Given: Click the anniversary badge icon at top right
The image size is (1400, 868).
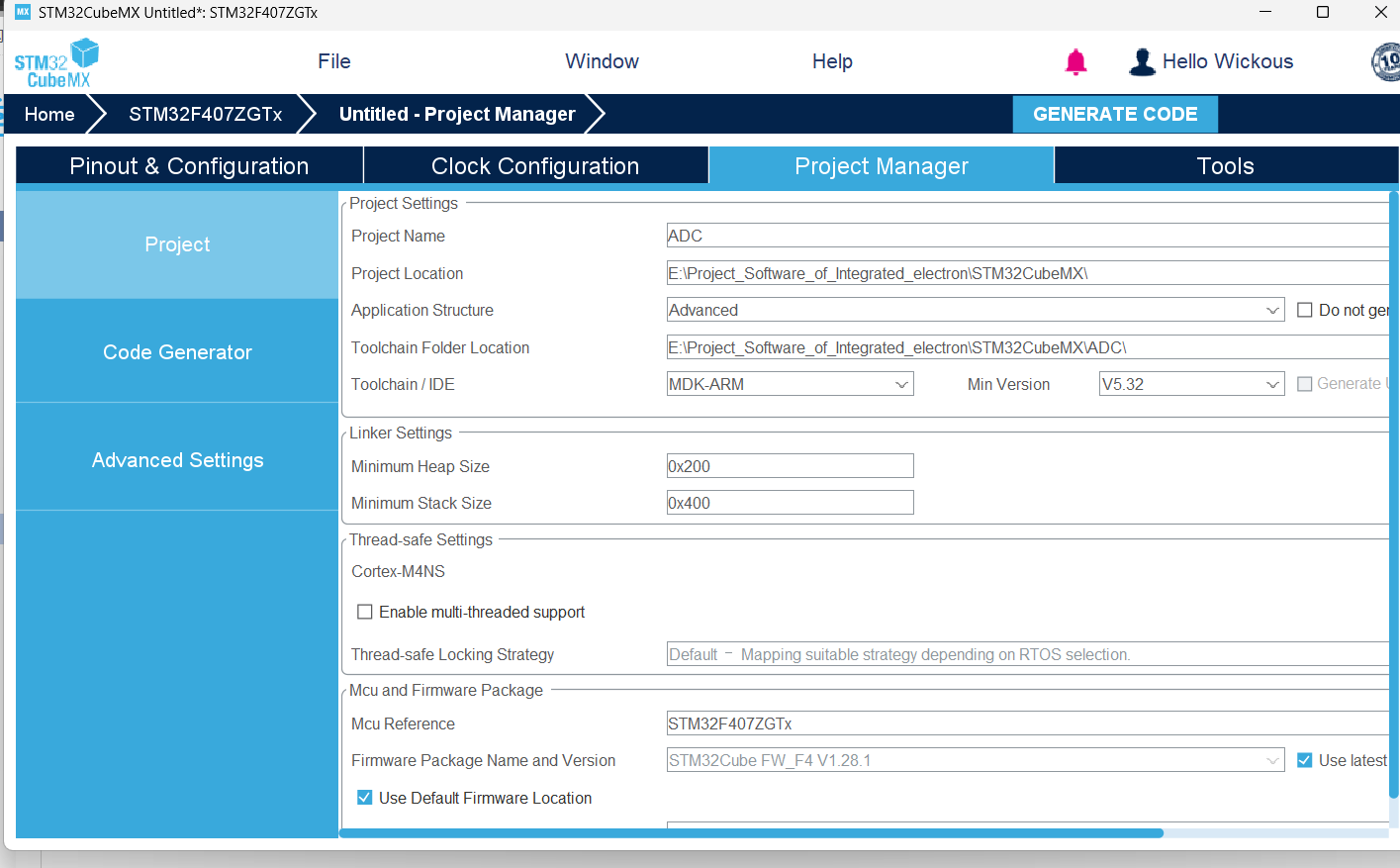Looking at the screenshot, I should (x=1386, y=62).
